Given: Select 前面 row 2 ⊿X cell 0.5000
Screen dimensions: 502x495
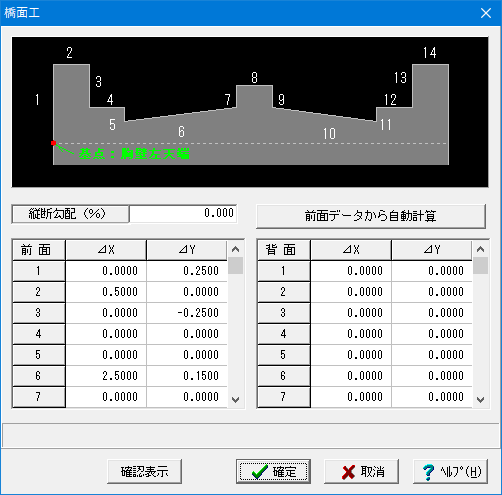Looking at the screenshot, I should point(106,292).
